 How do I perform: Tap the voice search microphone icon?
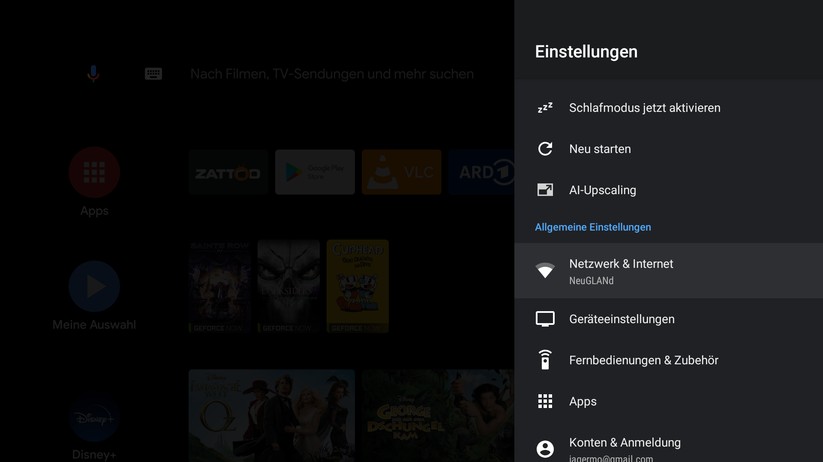pyautogui.click(x=93, y=74)
